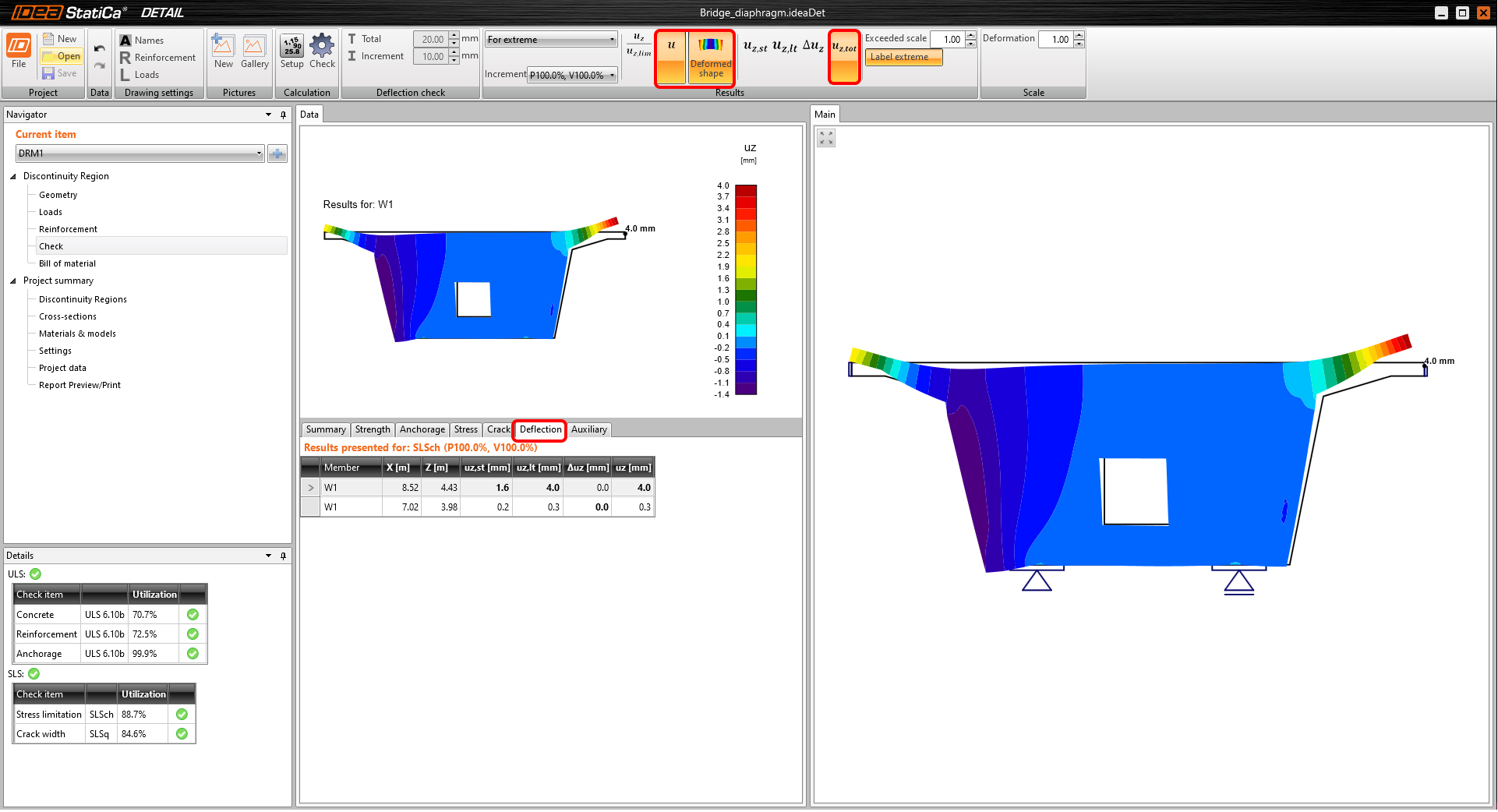The image size is (1498, 812).
Task: Toggle Label extreme display
Action: click(x=903, y=56)
